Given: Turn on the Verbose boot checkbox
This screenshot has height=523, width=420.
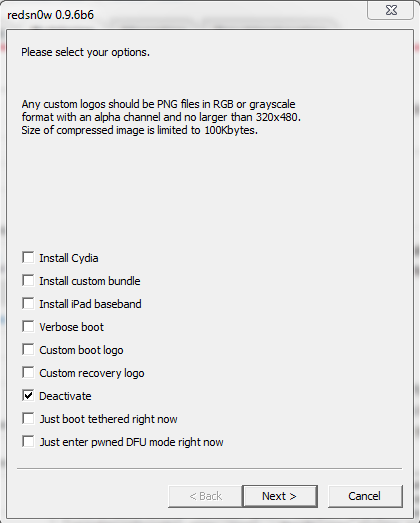Looking at the screenshot, I should [x=28, y=327].
